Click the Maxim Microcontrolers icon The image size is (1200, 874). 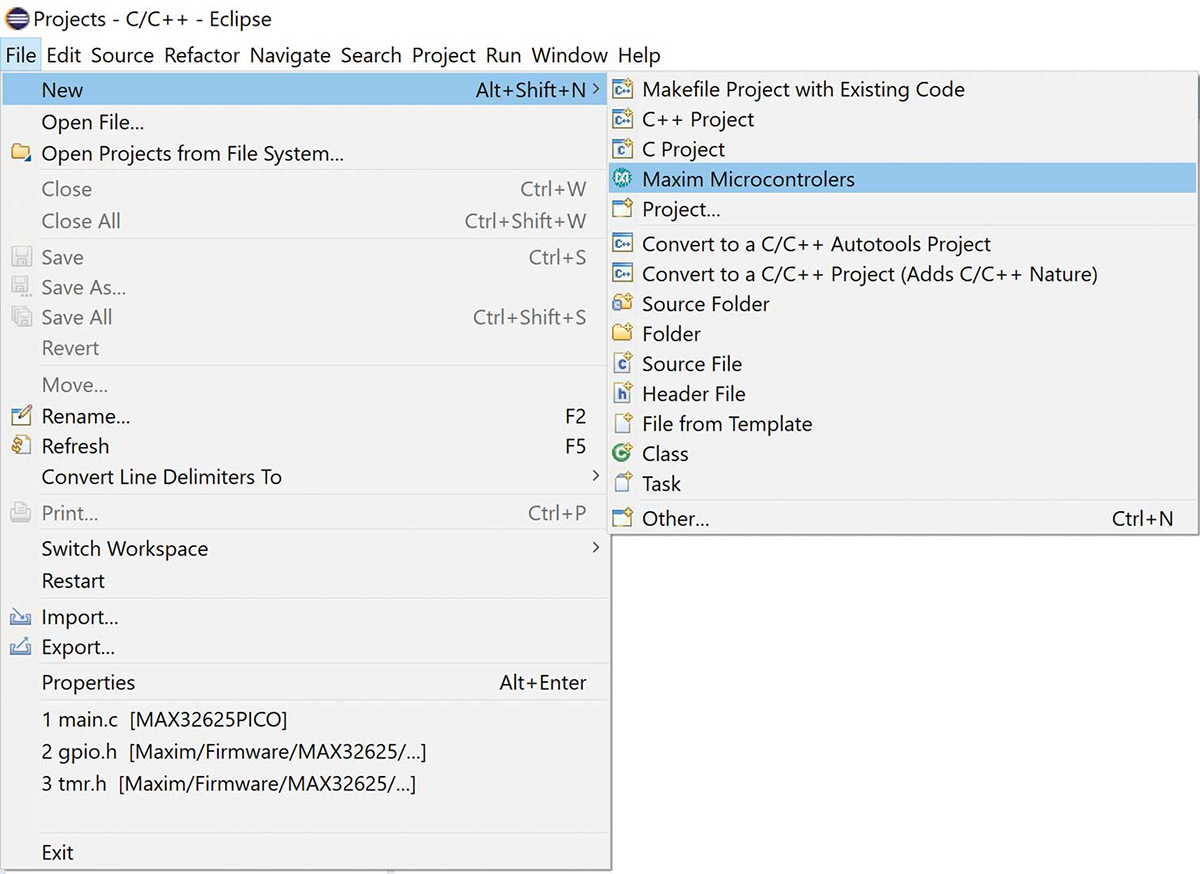coord(623,179)
